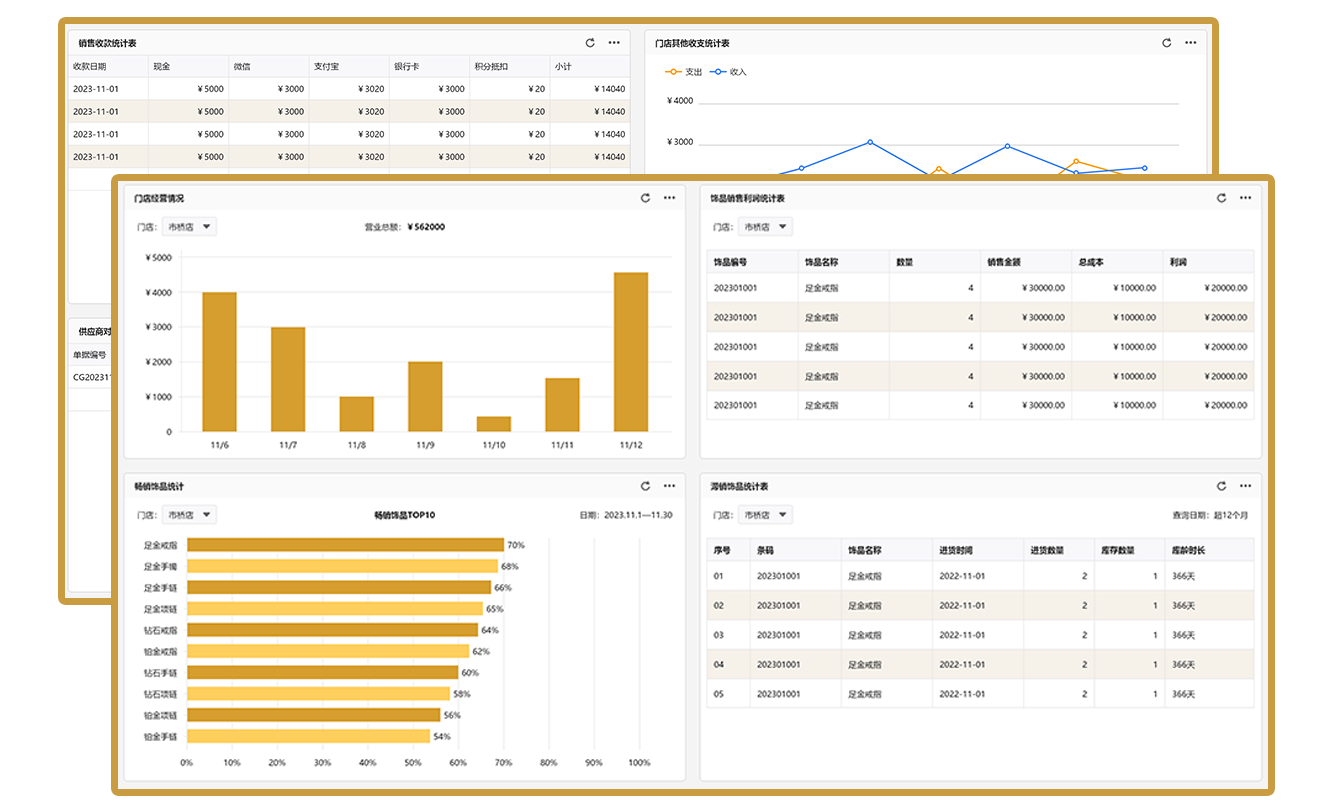Open the three-dot menu in 门店经营情况

(x=670, y=198)
